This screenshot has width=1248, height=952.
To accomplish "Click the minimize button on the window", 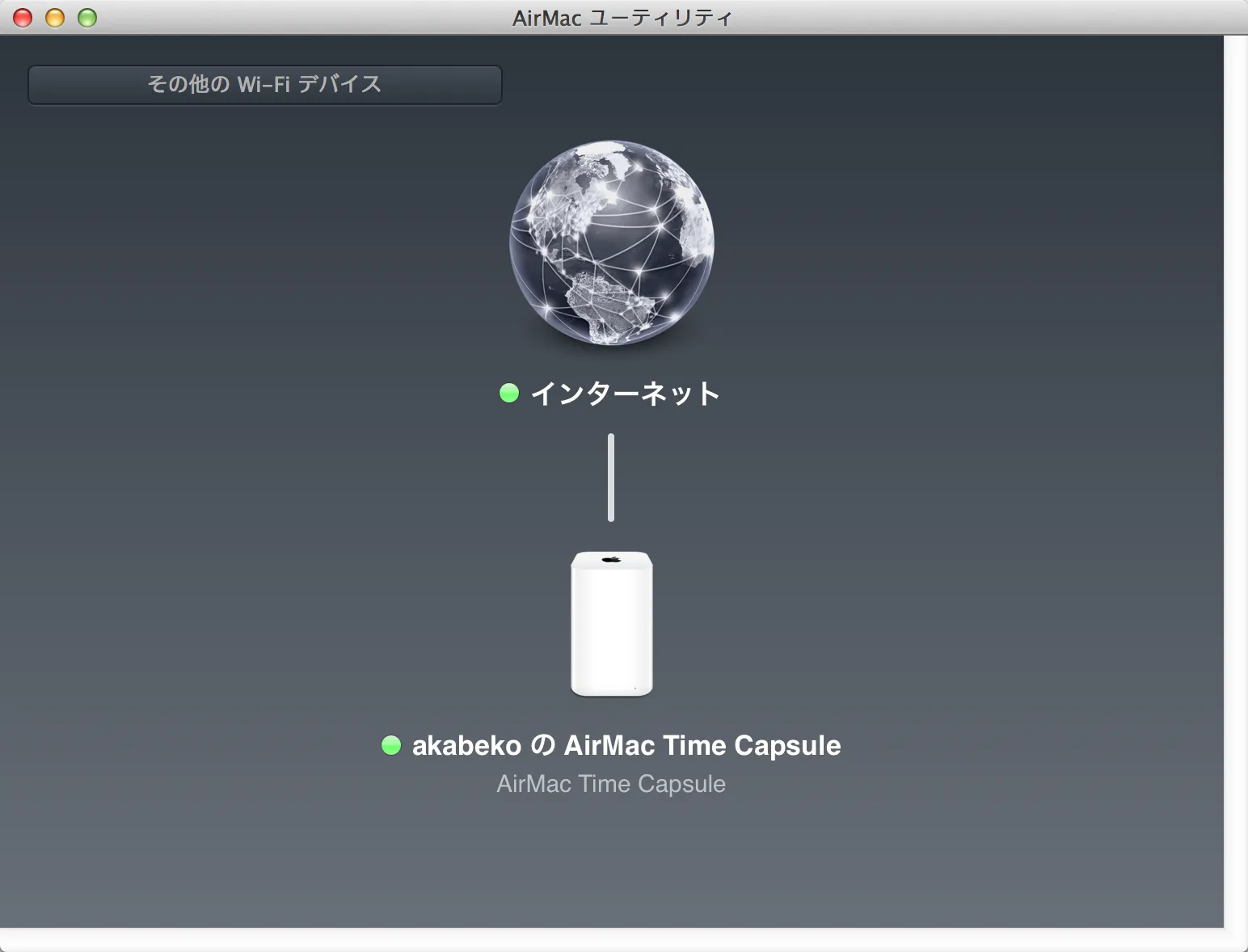I will [x=54, y=16].
